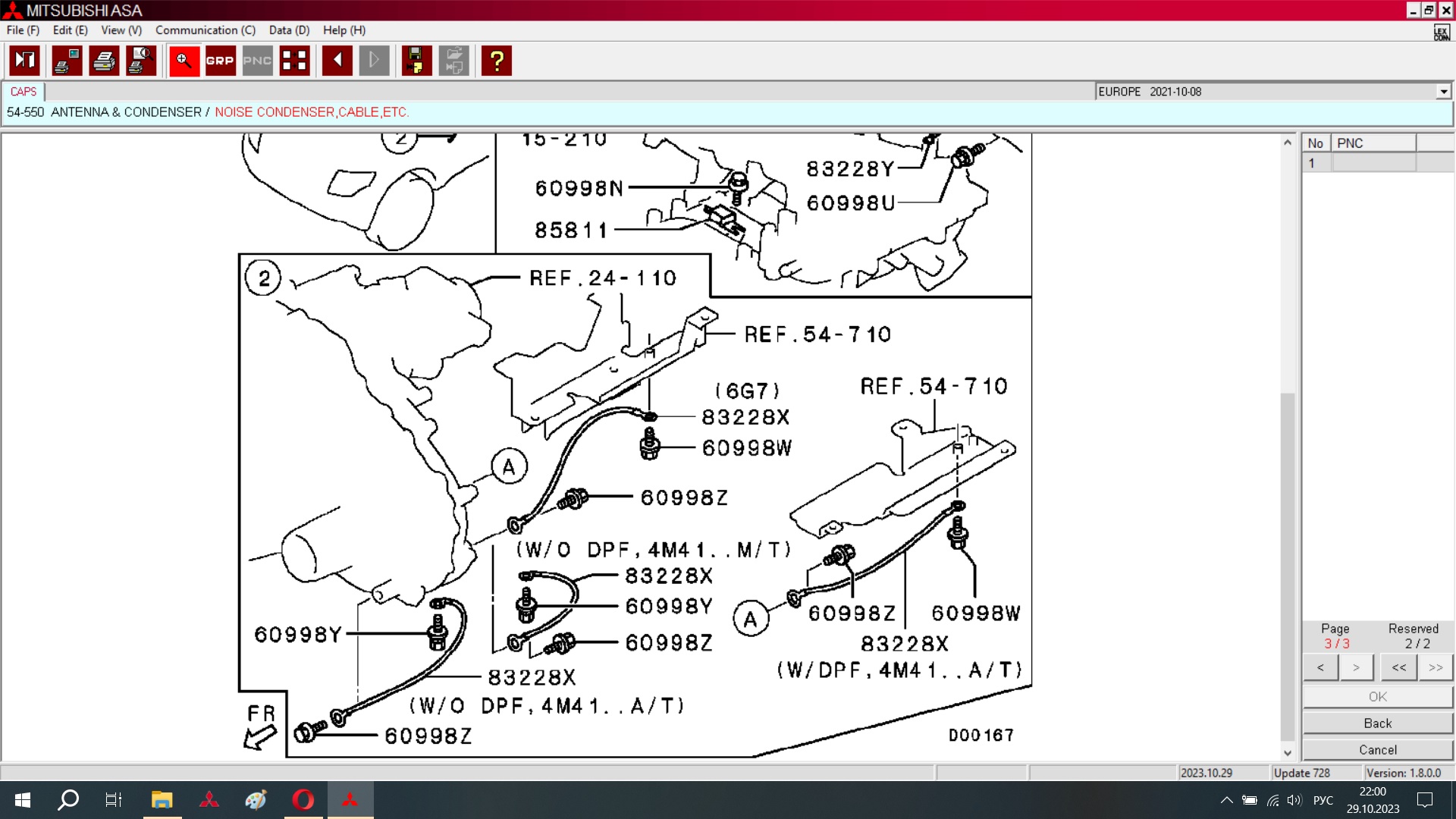Click the Back button

point(1377,723)
